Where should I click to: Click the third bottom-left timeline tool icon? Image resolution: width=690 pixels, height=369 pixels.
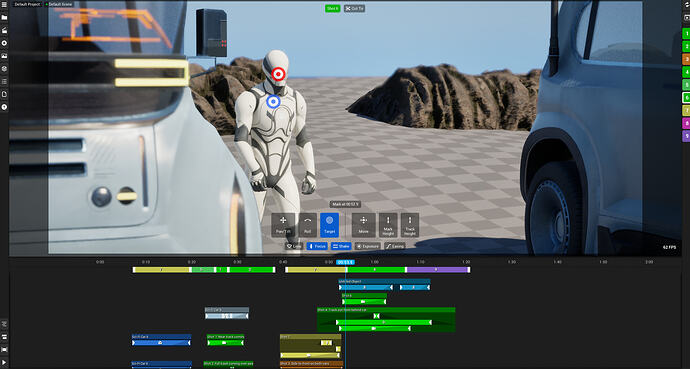4,350
